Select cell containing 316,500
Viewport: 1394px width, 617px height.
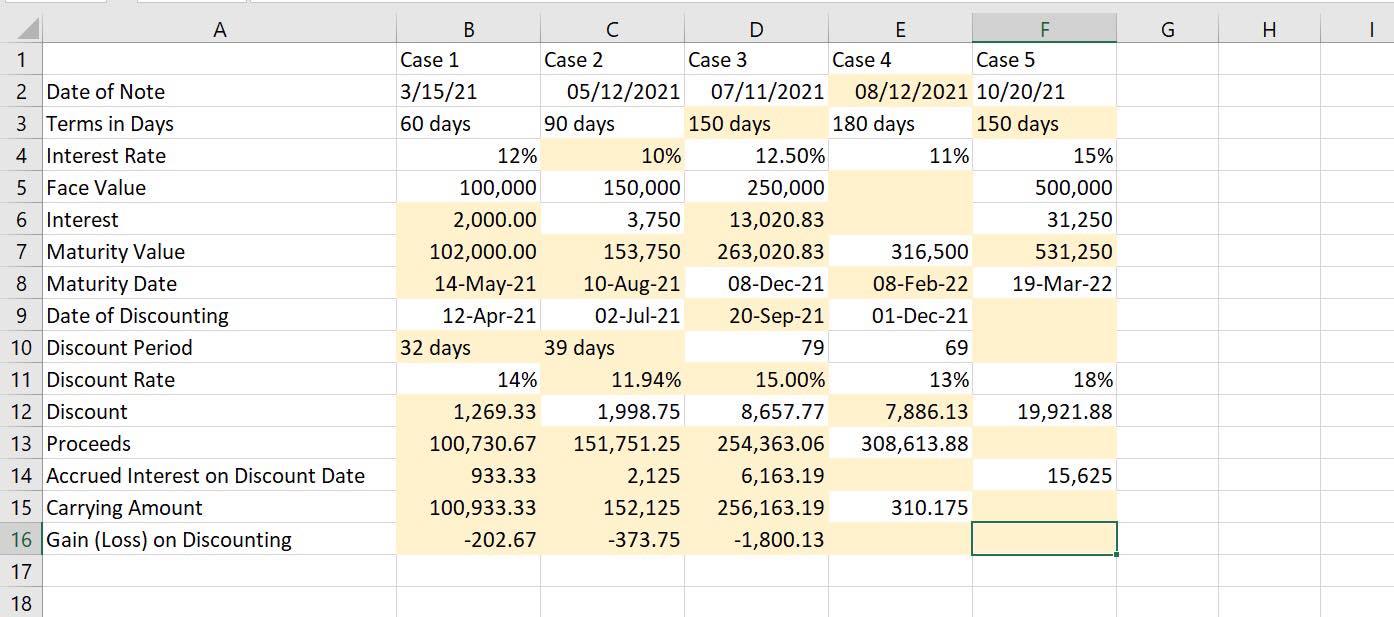tap(900, 251)
